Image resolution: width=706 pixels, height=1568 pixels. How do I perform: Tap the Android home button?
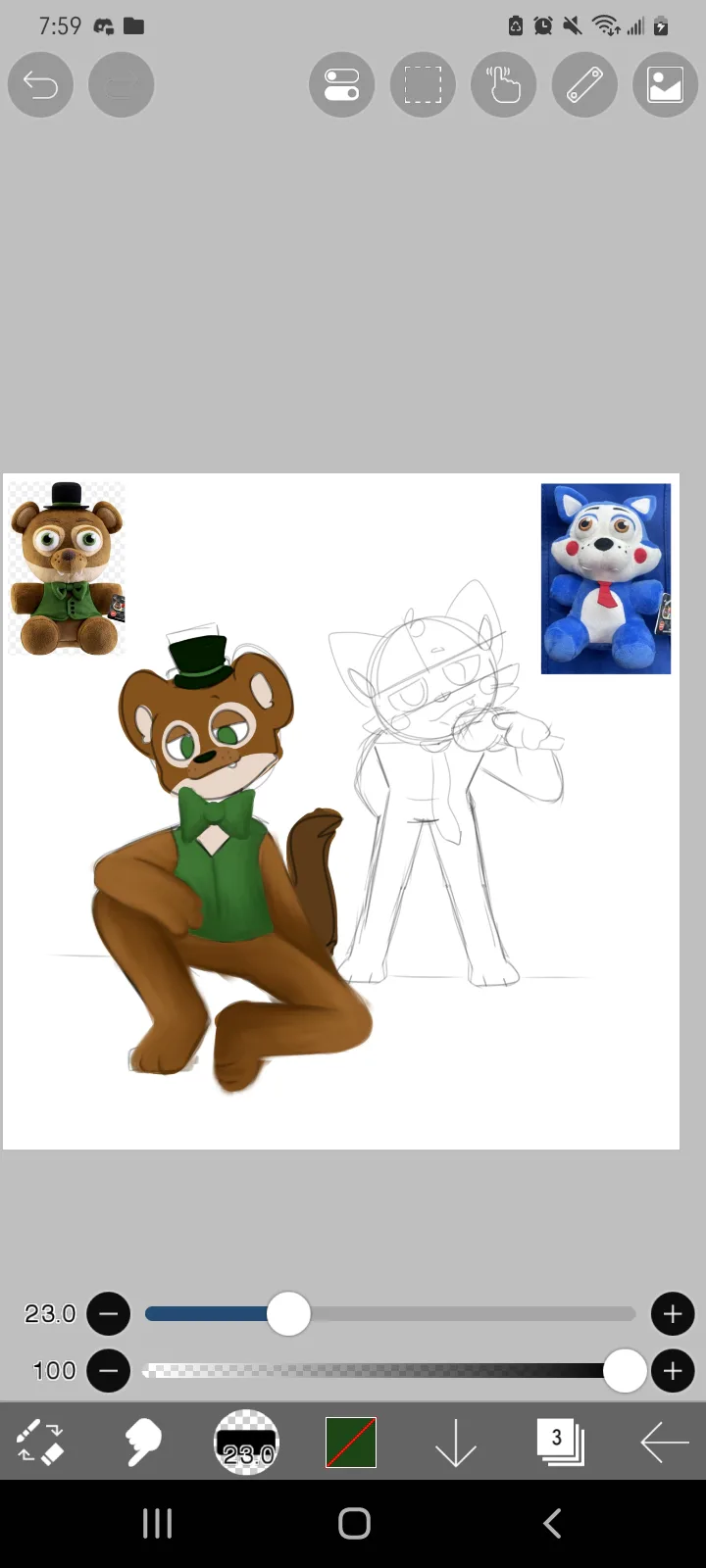354,1524
